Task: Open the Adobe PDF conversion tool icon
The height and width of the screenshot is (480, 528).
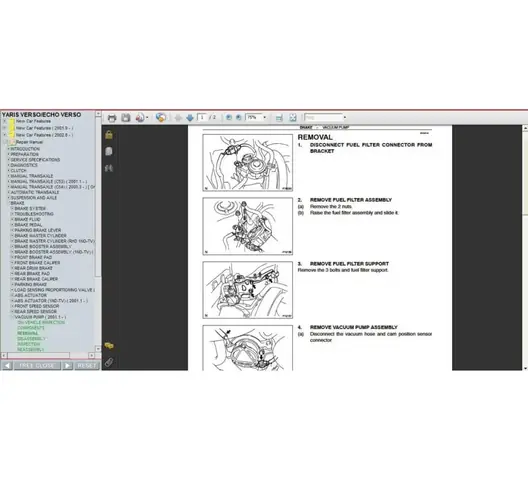Action: (x=140, y=118)
